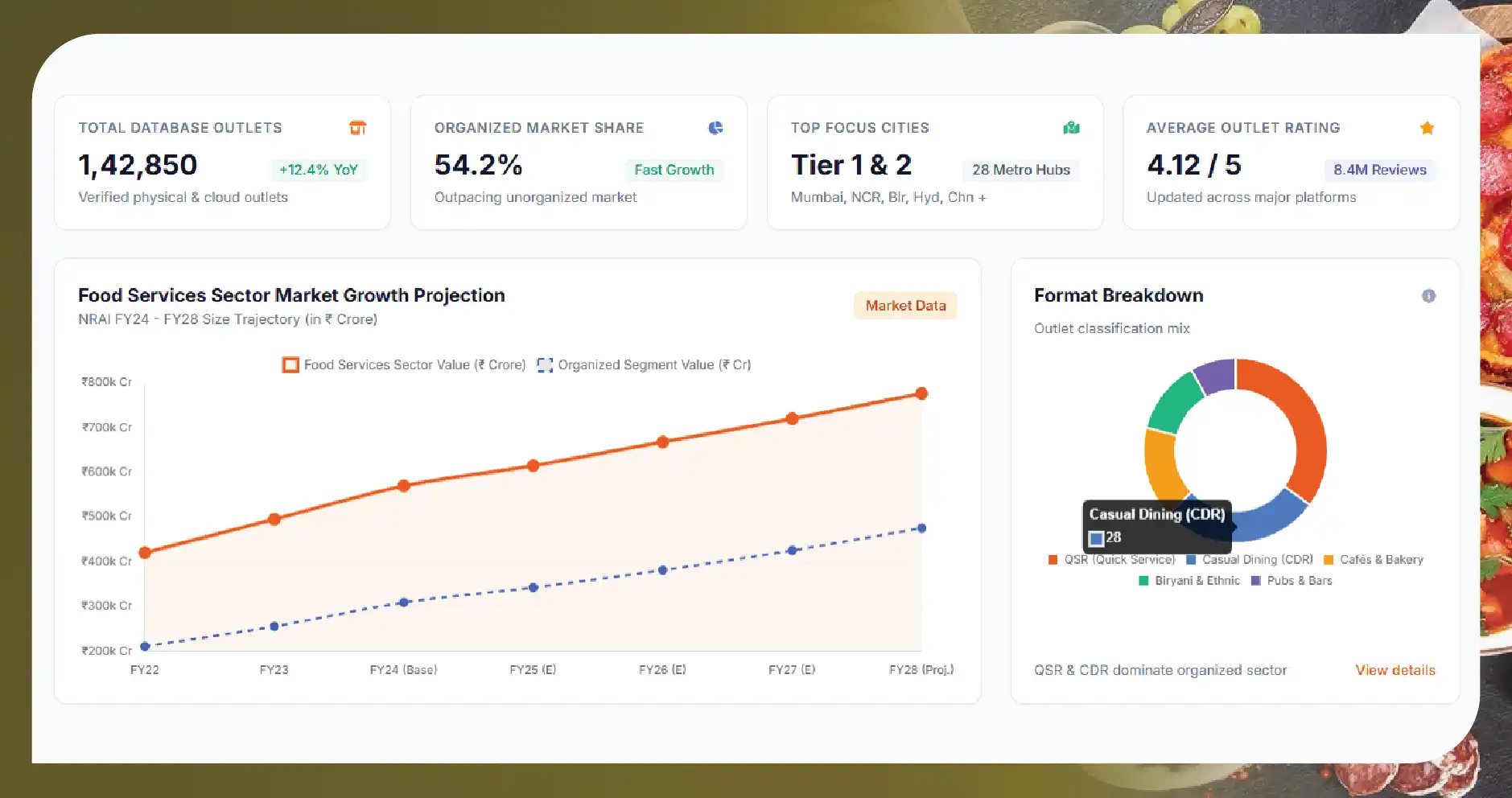Screen dimensions: 1512x798
Task: Toggle QSR (Quick Service) legend entry
Action: tap(1111, 560)
